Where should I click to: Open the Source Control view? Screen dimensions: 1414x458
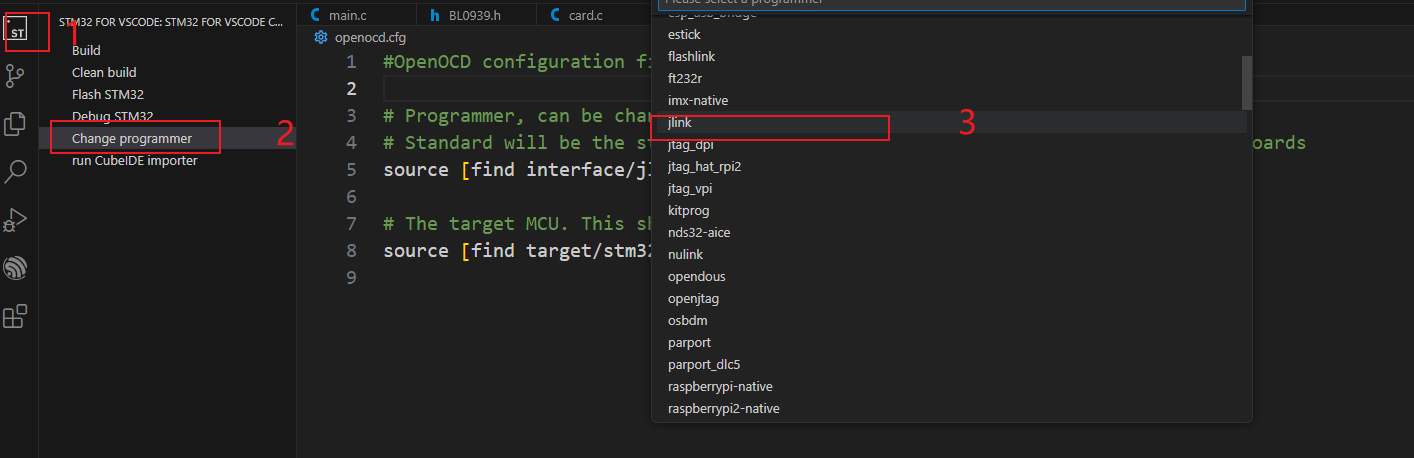(16, 76)
